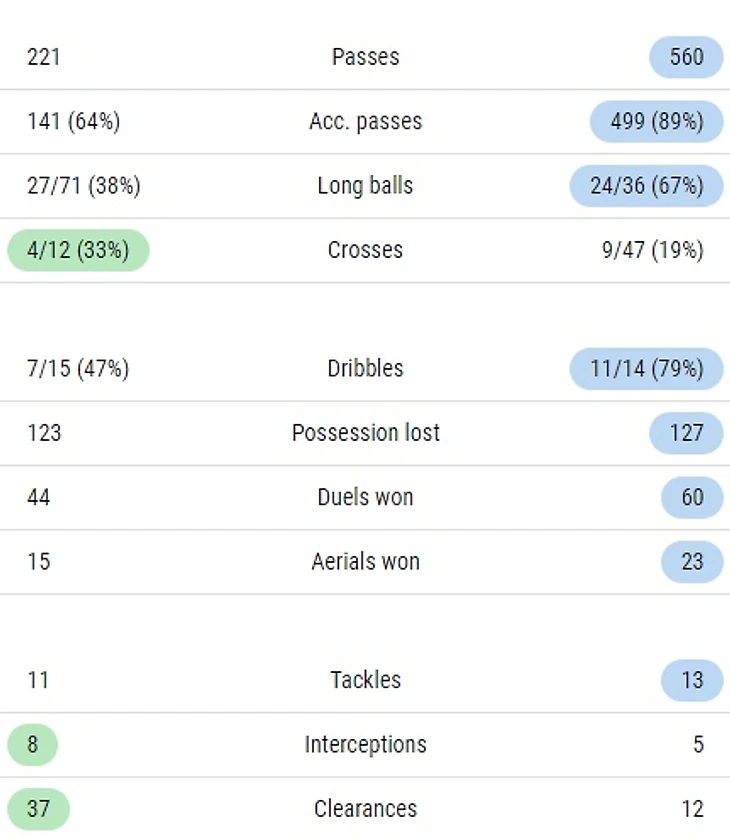
Task: Click the 499 (89%) accurate passes badge
Action: tap(657, 122)
